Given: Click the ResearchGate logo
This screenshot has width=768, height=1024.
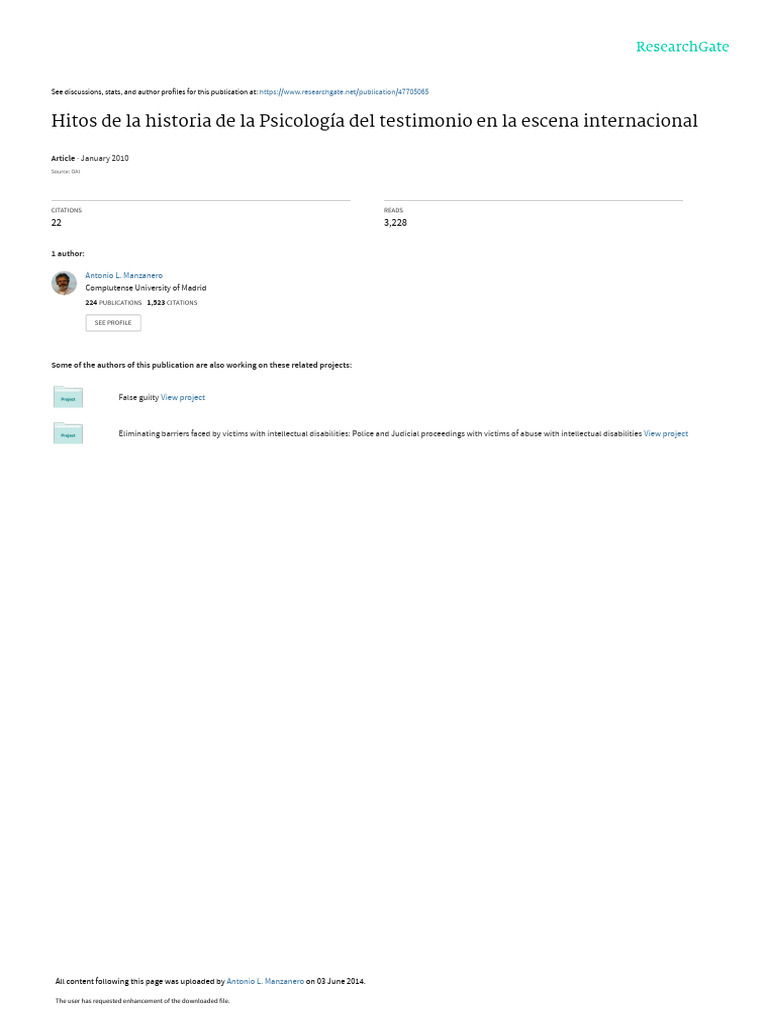Looking at the screenshot, I should [682, 47].
